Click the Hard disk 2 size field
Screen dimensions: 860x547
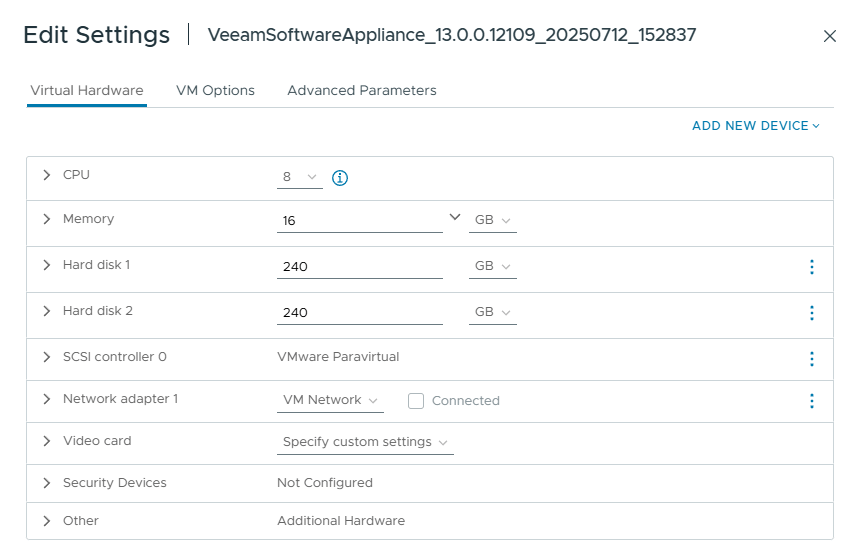click(359, 313)
